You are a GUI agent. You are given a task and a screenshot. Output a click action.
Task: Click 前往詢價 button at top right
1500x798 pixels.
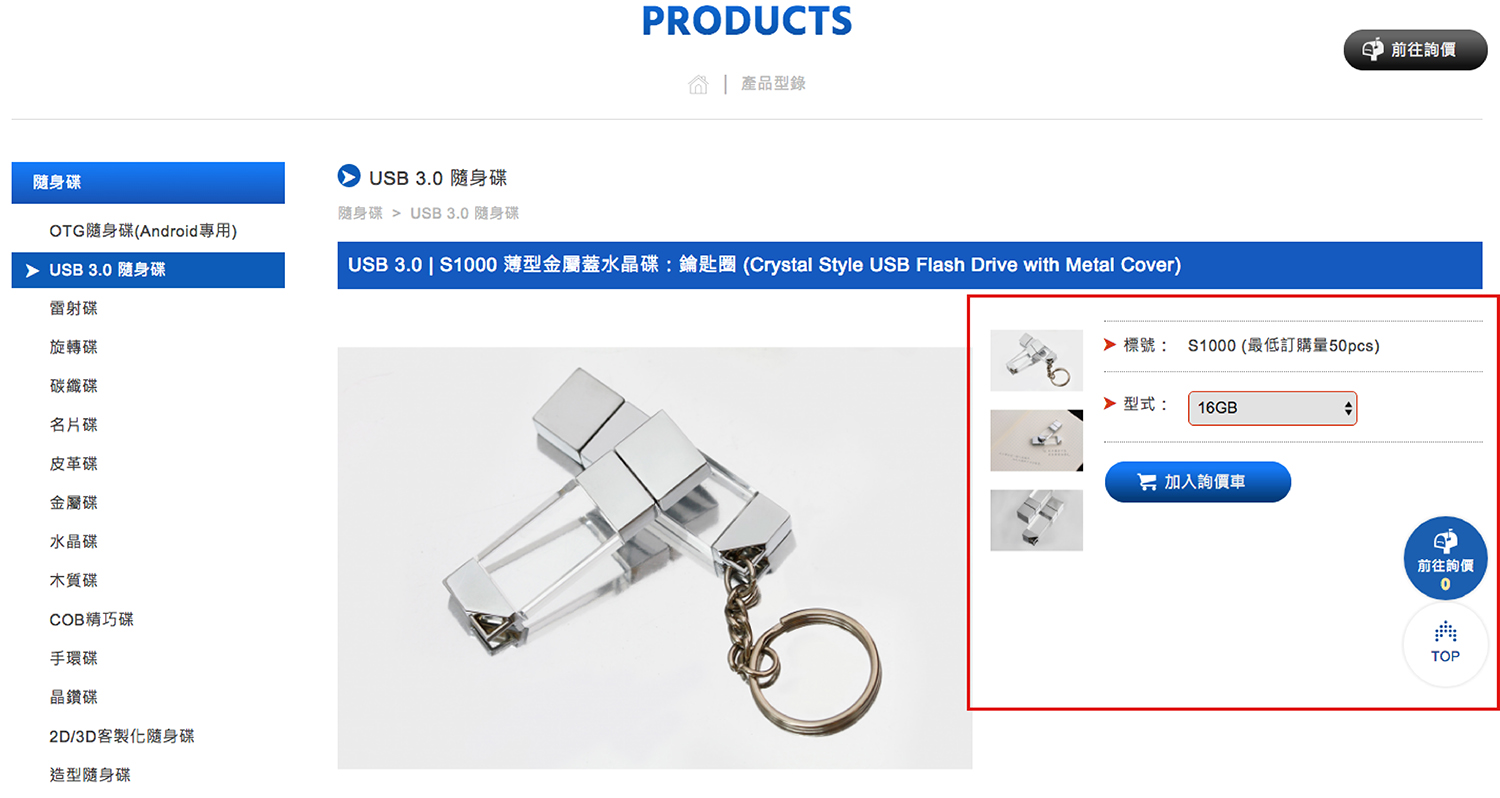click(x=1415, y=50)
